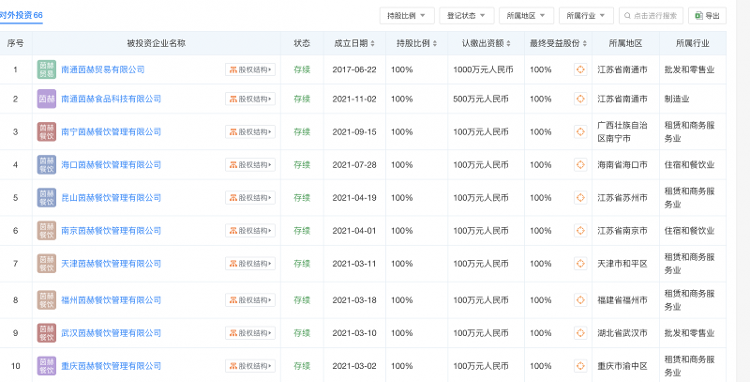This screenshot has width=750, height=382.
Task: Open 股权结构 for 武汉茵赫餐饮管理有限公司
Action: pyautogui.click(x=250, y=333)
